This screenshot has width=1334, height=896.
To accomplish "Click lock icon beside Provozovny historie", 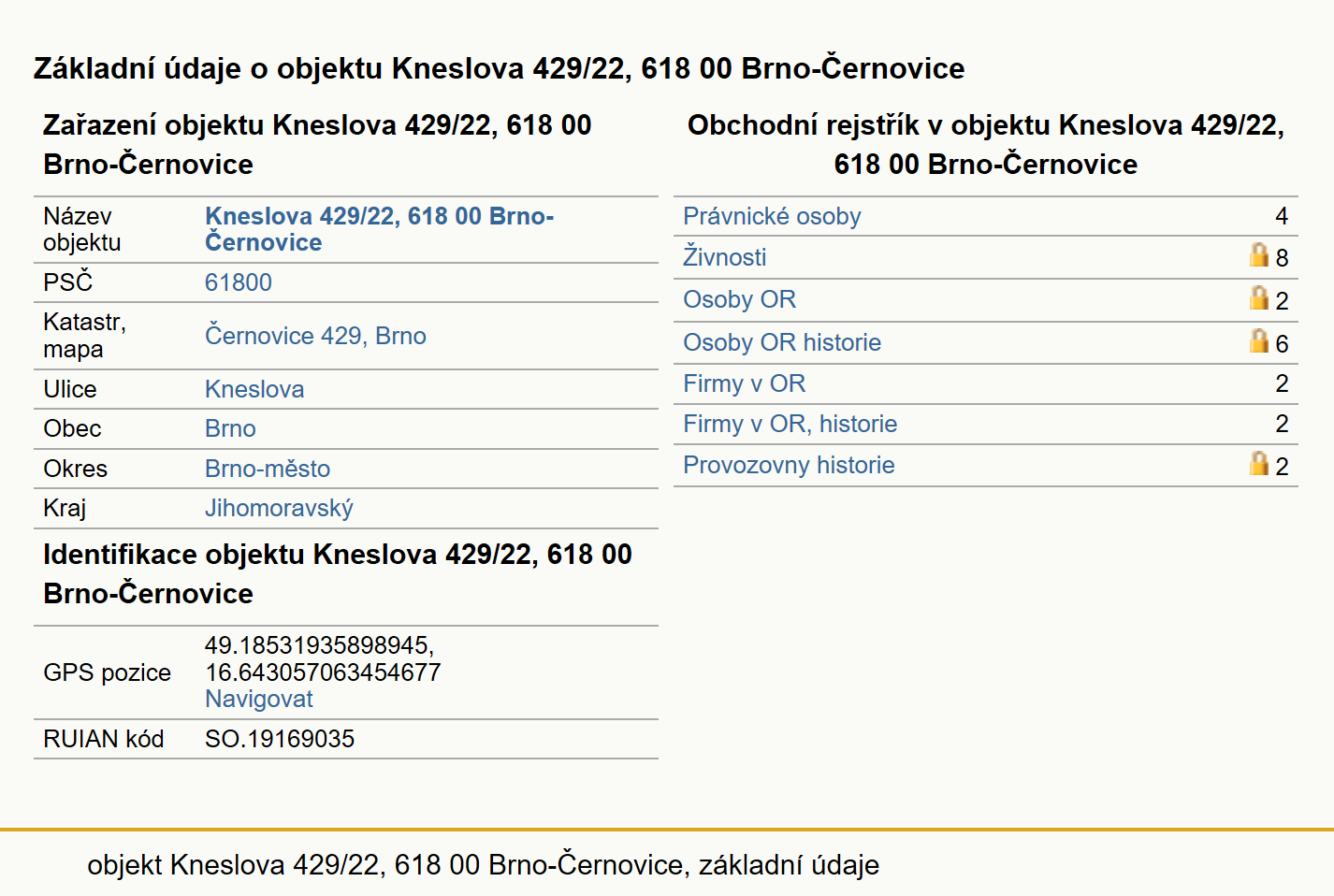I will [x=1259, y=463].
